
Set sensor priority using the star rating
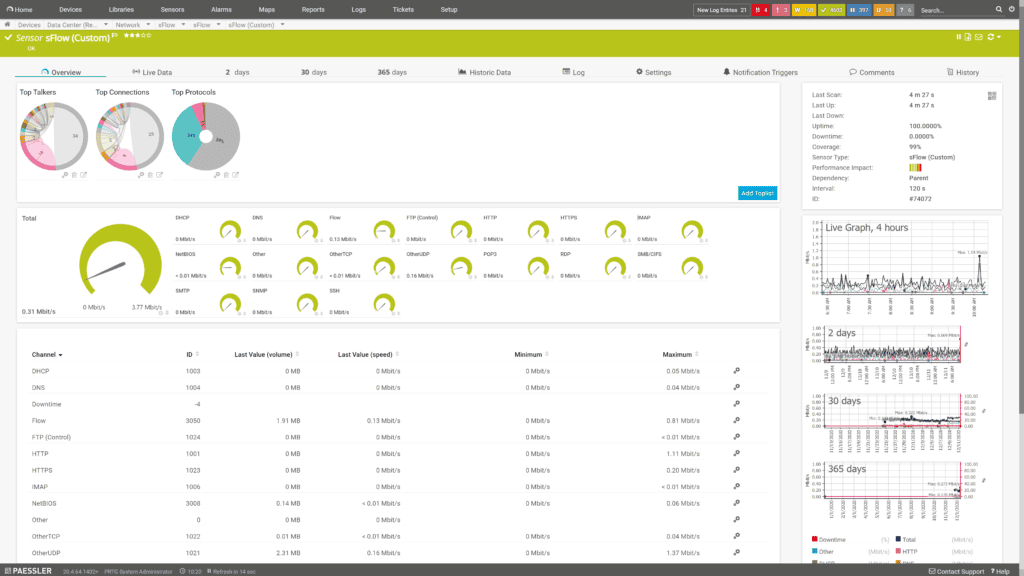tap(137, 36)
